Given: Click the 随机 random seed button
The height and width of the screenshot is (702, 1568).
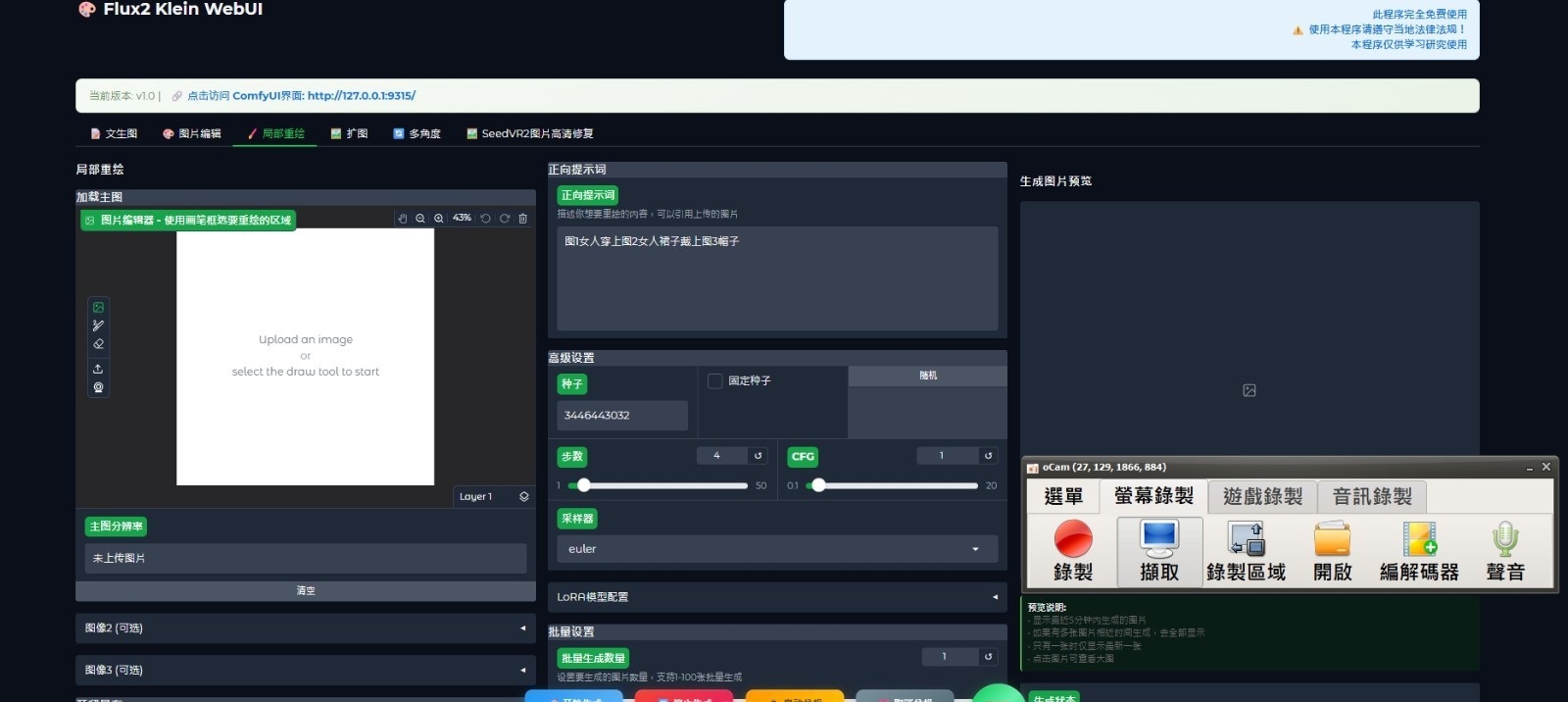Looking at the screenshot, I should 927,376.
